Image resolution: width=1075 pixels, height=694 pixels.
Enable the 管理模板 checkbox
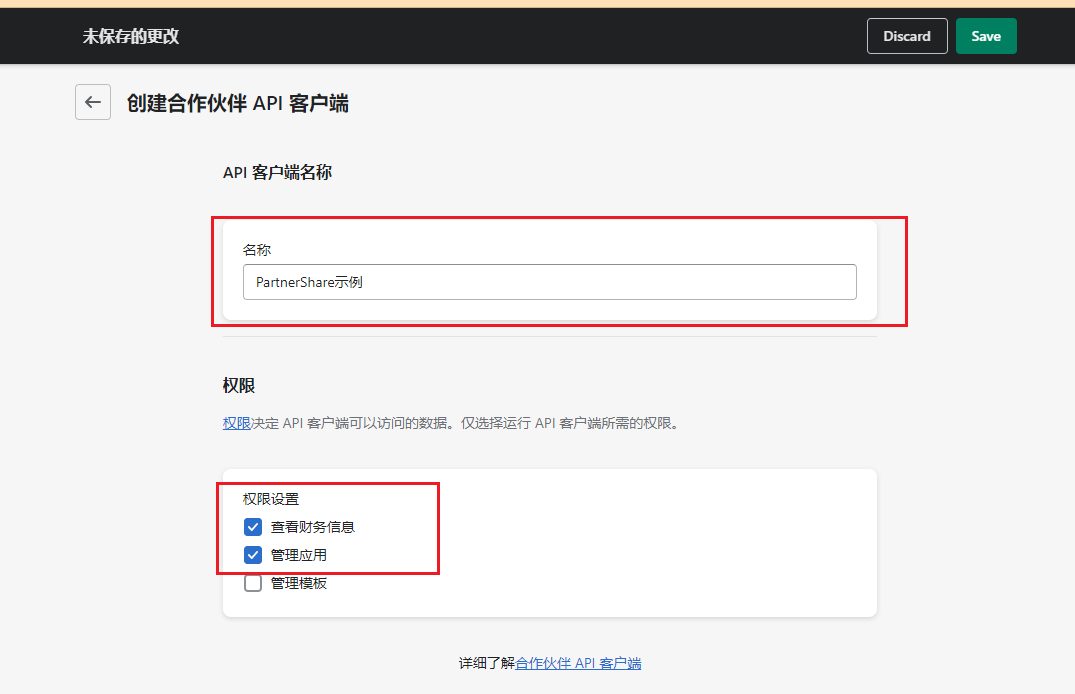pos(253,583)
